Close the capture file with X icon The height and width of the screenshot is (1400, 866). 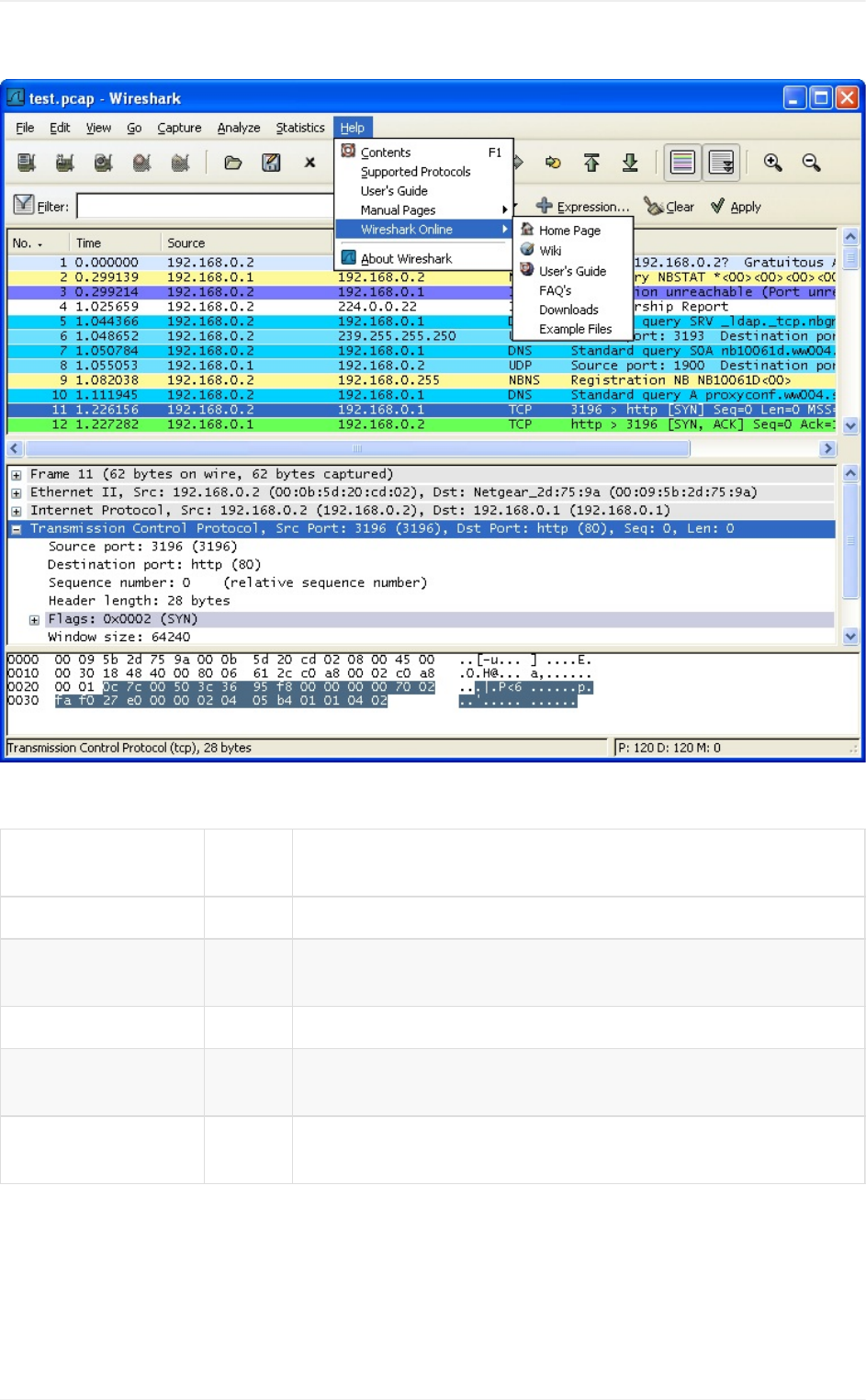(x=310, y=163)
